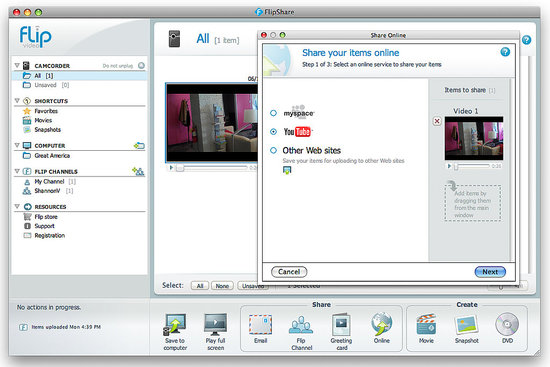This screenshot has width=550, height=367.
Task: Click the drag items drop area
Action: click(x=472, y=203)
